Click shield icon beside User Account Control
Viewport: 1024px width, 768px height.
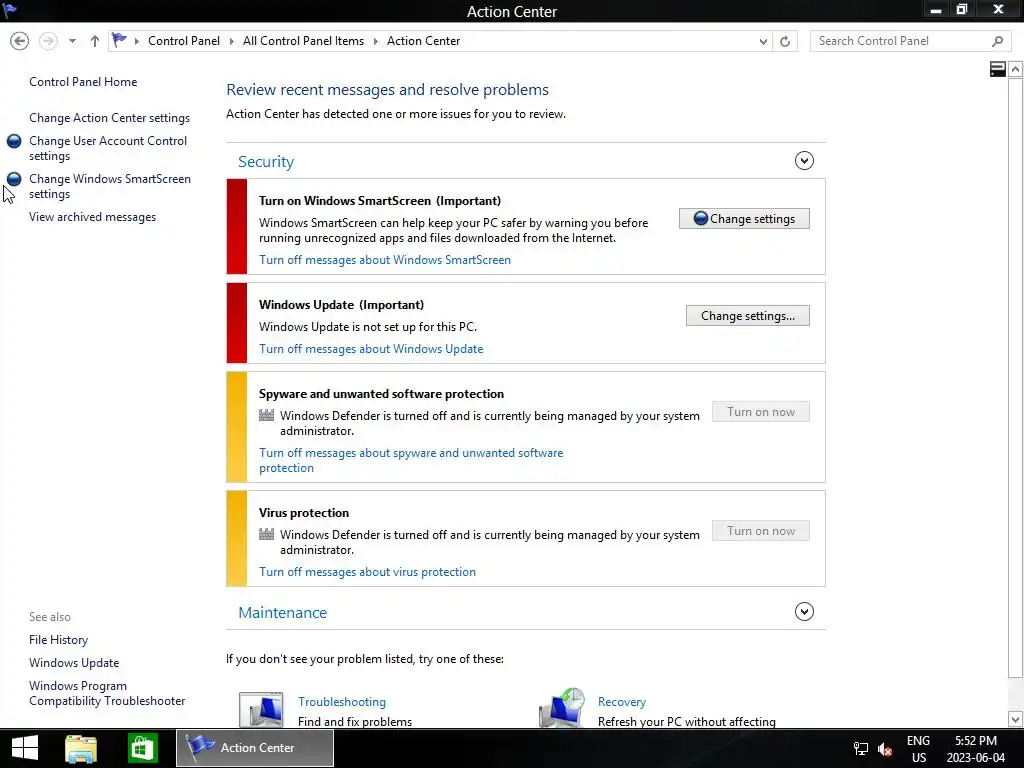[x=14, y=141]
